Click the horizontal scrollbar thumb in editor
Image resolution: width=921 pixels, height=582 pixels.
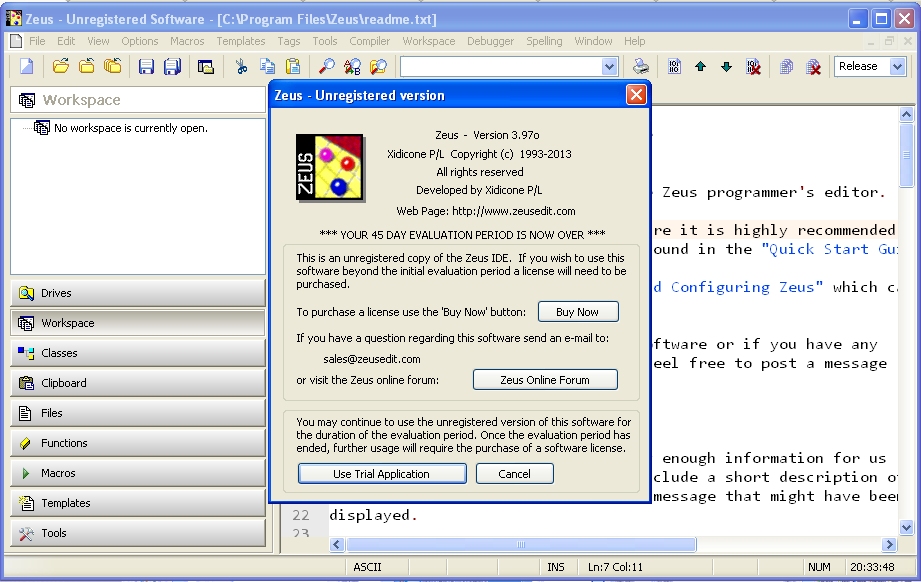[x=521, y=544]
